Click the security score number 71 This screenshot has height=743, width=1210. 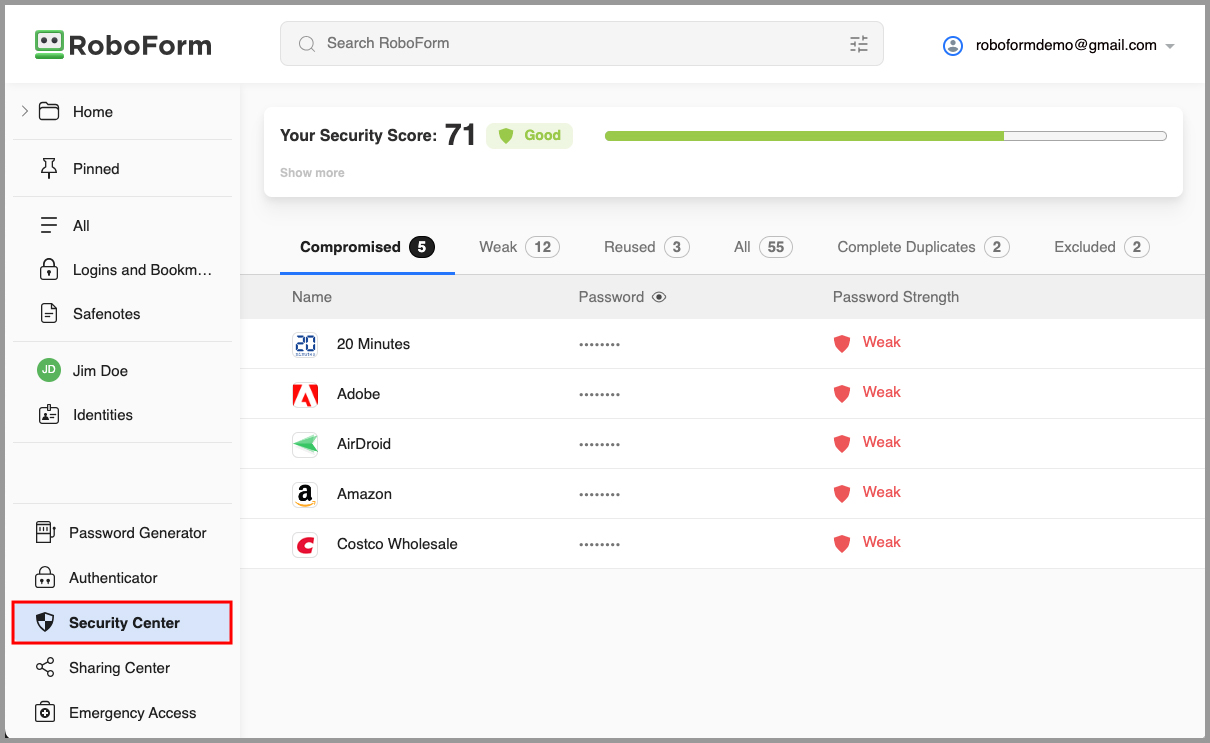click(460, 135)
